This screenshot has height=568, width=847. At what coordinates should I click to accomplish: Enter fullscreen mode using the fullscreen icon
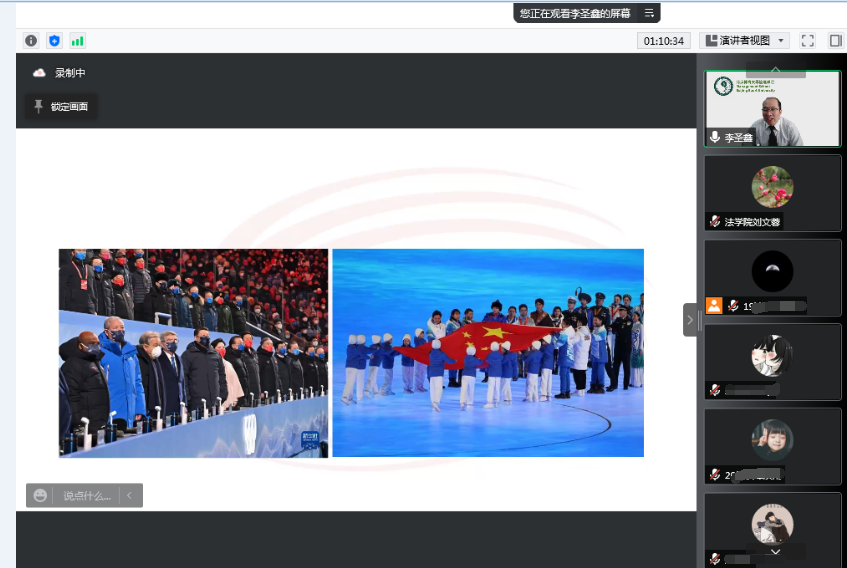tap(808, 41)
